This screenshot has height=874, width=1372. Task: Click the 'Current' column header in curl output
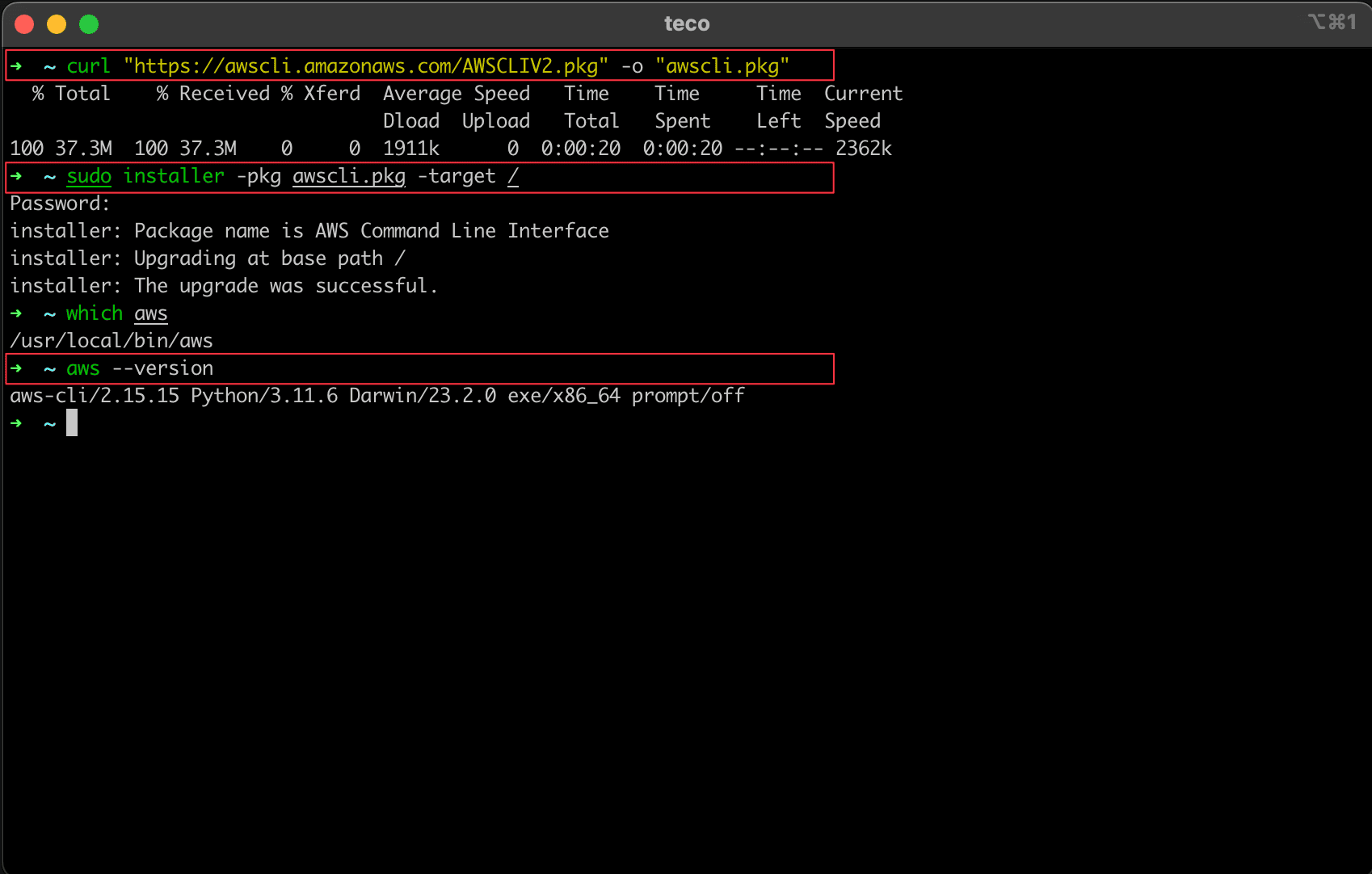coord(863,94)
